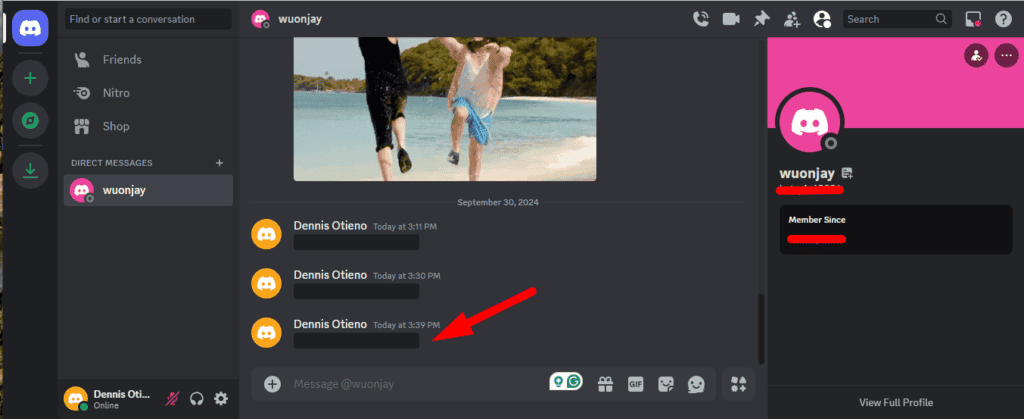Start a video call

(x=731, y=18)
